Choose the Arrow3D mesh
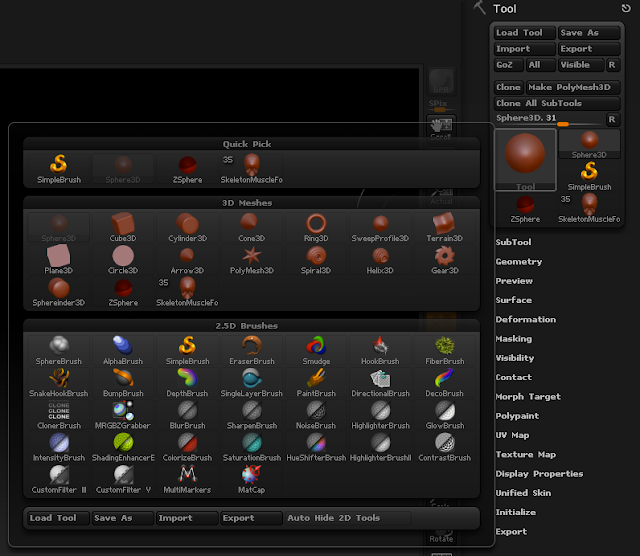 pos(187,260)
